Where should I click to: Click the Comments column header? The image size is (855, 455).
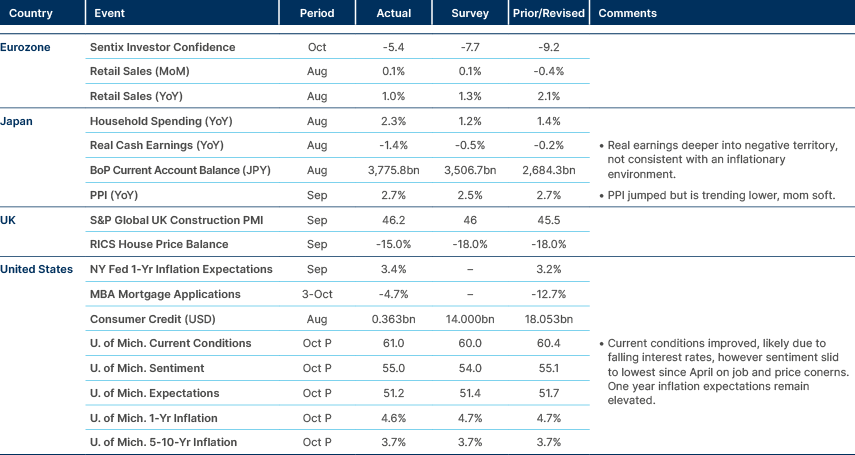627,14
